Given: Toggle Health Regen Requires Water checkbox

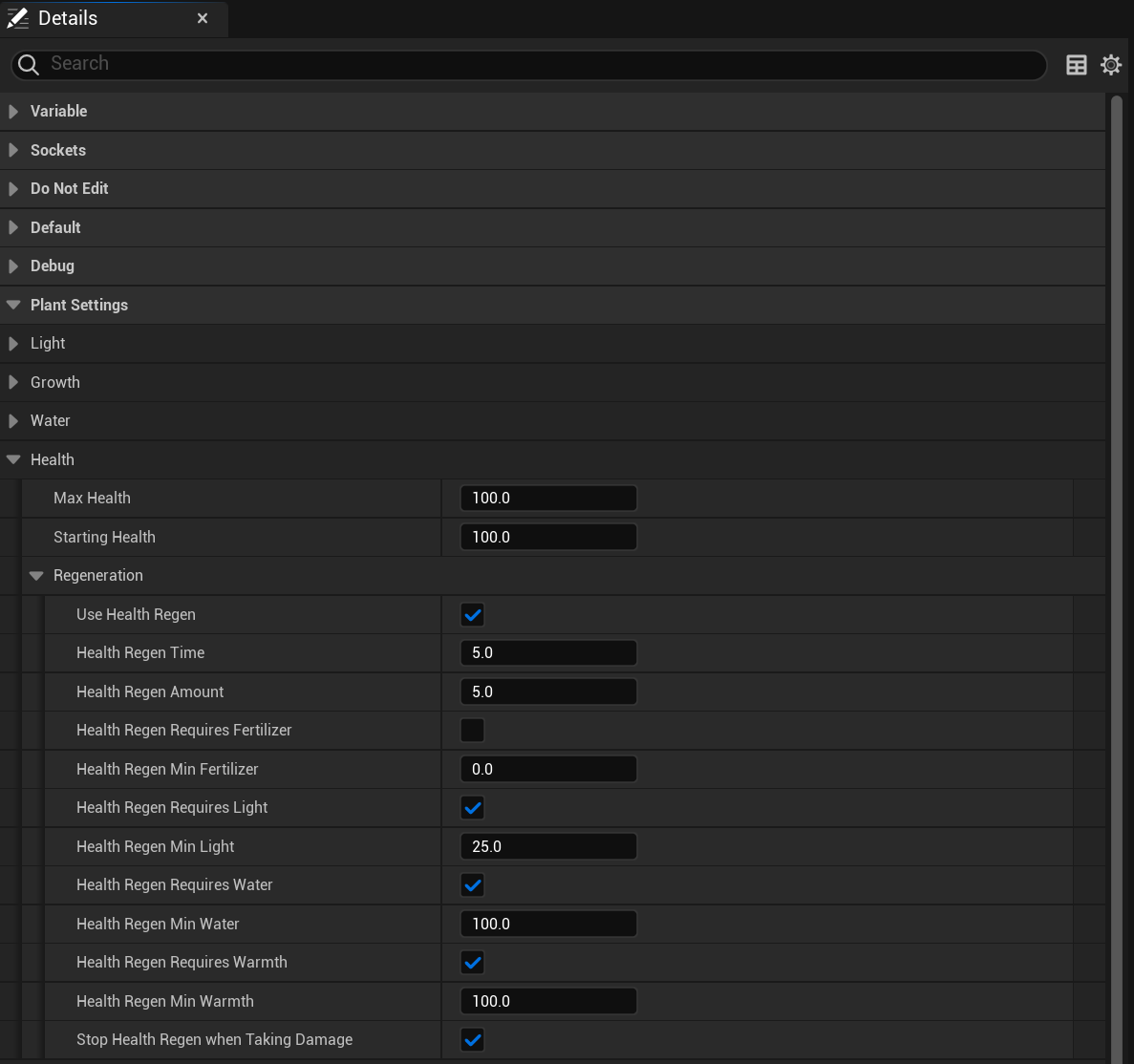Looking at the screenshot, I should (472, 885).
